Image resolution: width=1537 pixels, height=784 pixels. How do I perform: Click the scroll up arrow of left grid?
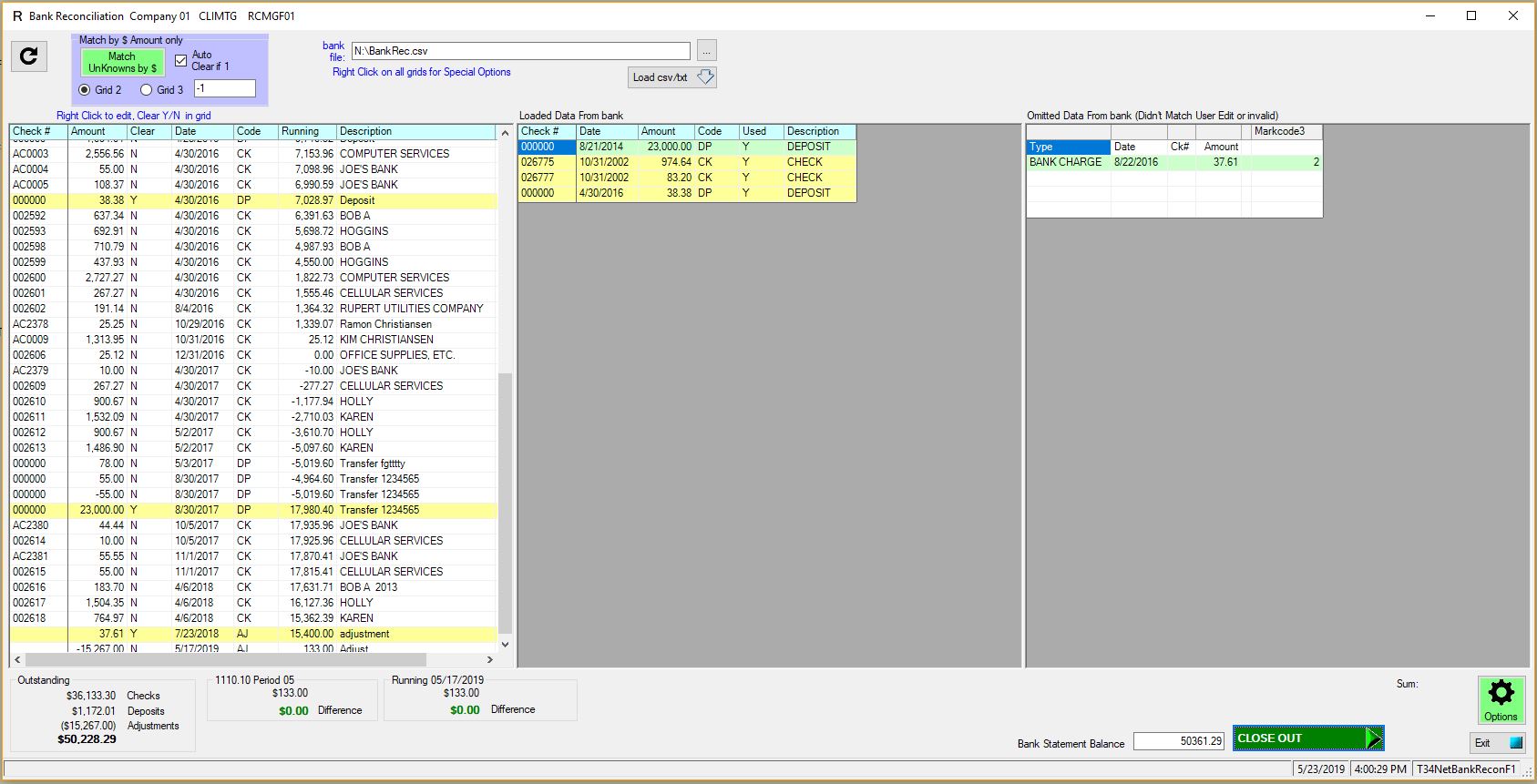(505, 133)
